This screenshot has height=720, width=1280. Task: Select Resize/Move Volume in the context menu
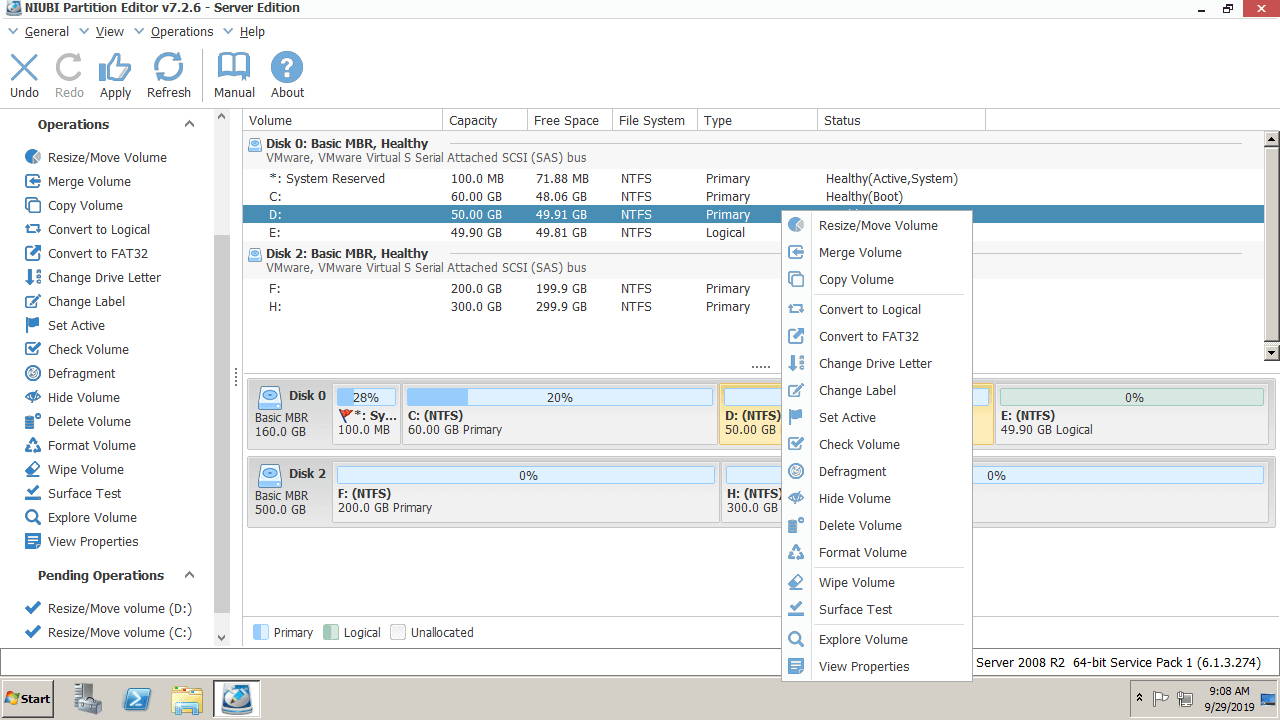pyautogui.click(x=877, y=225)
